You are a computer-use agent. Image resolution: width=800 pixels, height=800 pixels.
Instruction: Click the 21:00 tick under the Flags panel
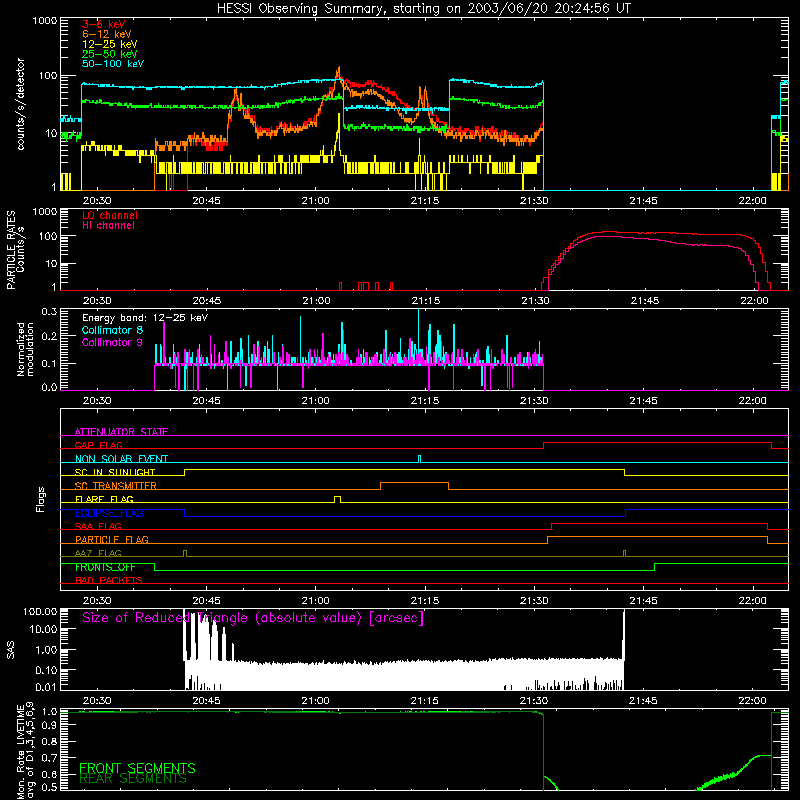tap(315, 601)
